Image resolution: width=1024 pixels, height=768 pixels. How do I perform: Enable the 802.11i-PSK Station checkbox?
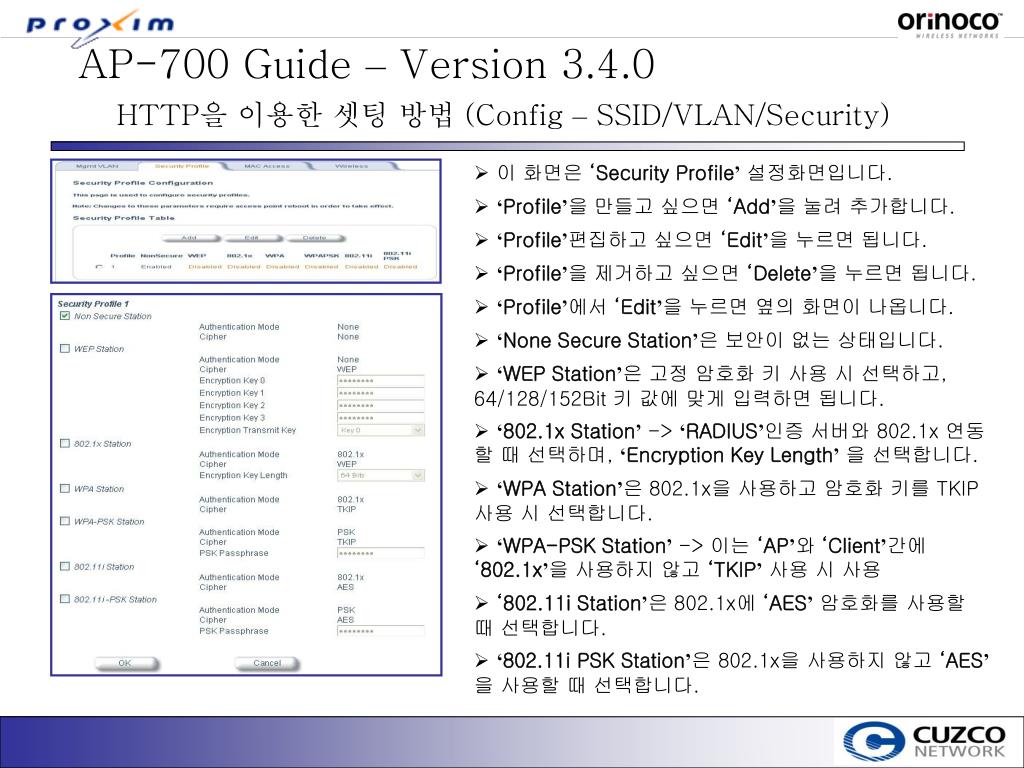[x=65, y=599]
